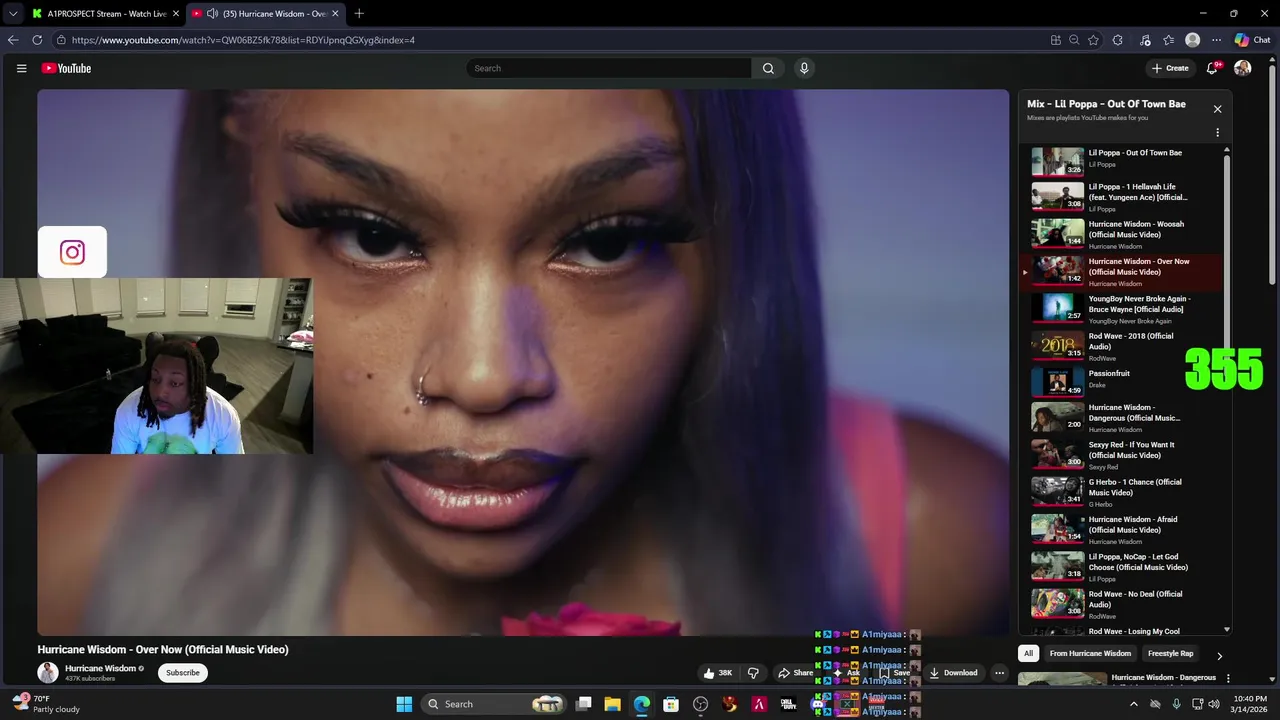Open more actions for the video
The image size is (1280, 720).
point(999,673)
